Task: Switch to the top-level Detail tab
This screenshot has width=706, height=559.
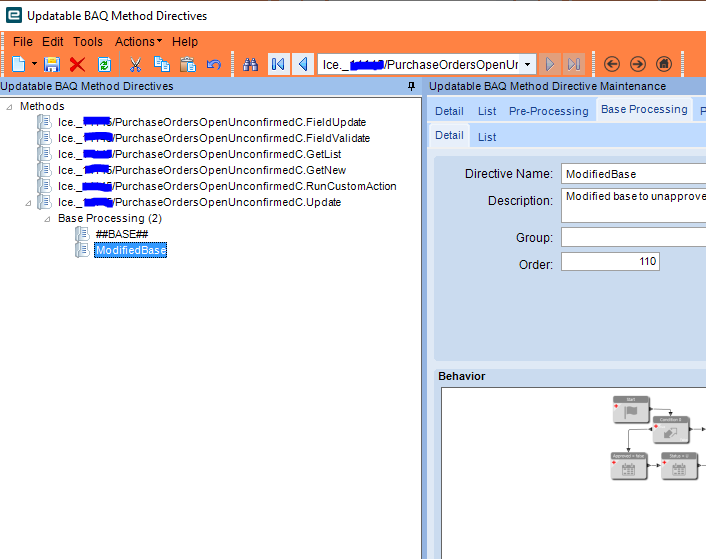Action: 449,111
